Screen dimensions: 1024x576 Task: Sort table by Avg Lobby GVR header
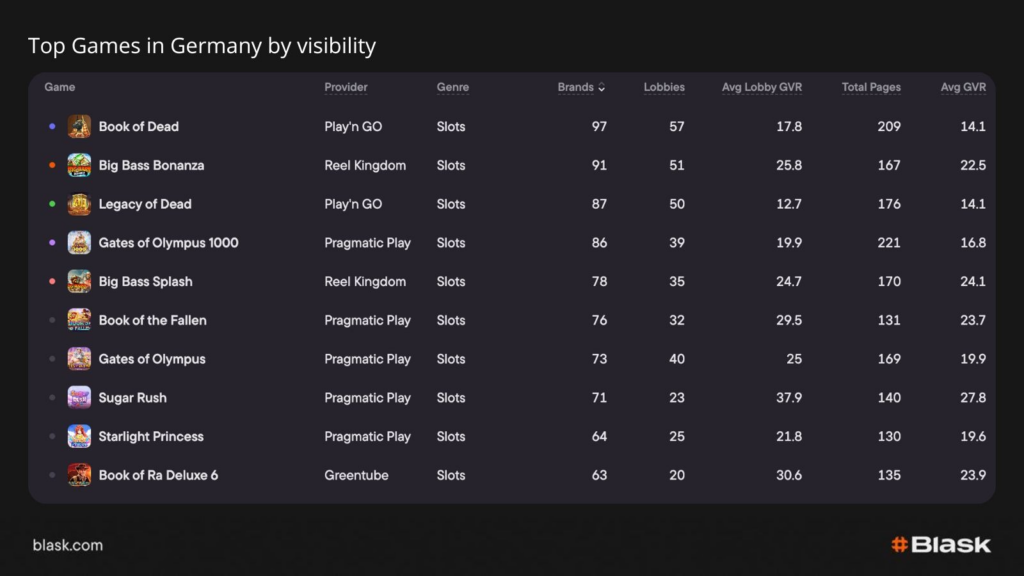(761, 88)
